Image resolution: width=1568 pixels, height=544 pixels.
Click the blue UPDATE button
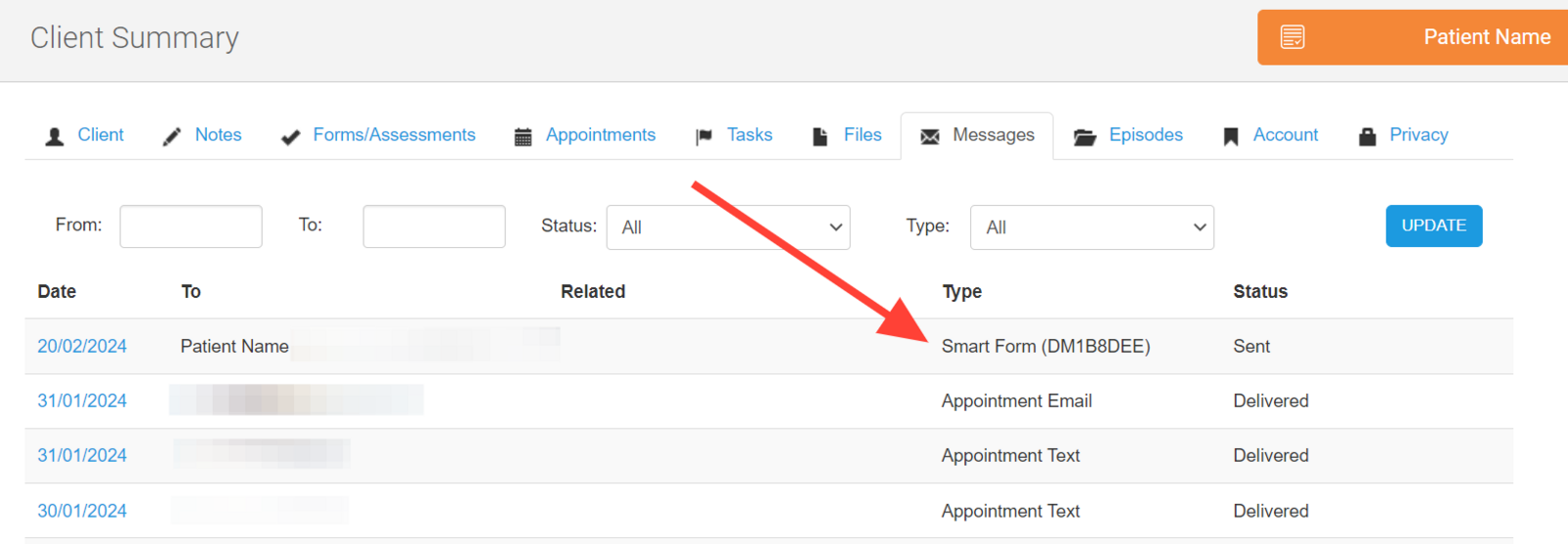[1434, 225]
